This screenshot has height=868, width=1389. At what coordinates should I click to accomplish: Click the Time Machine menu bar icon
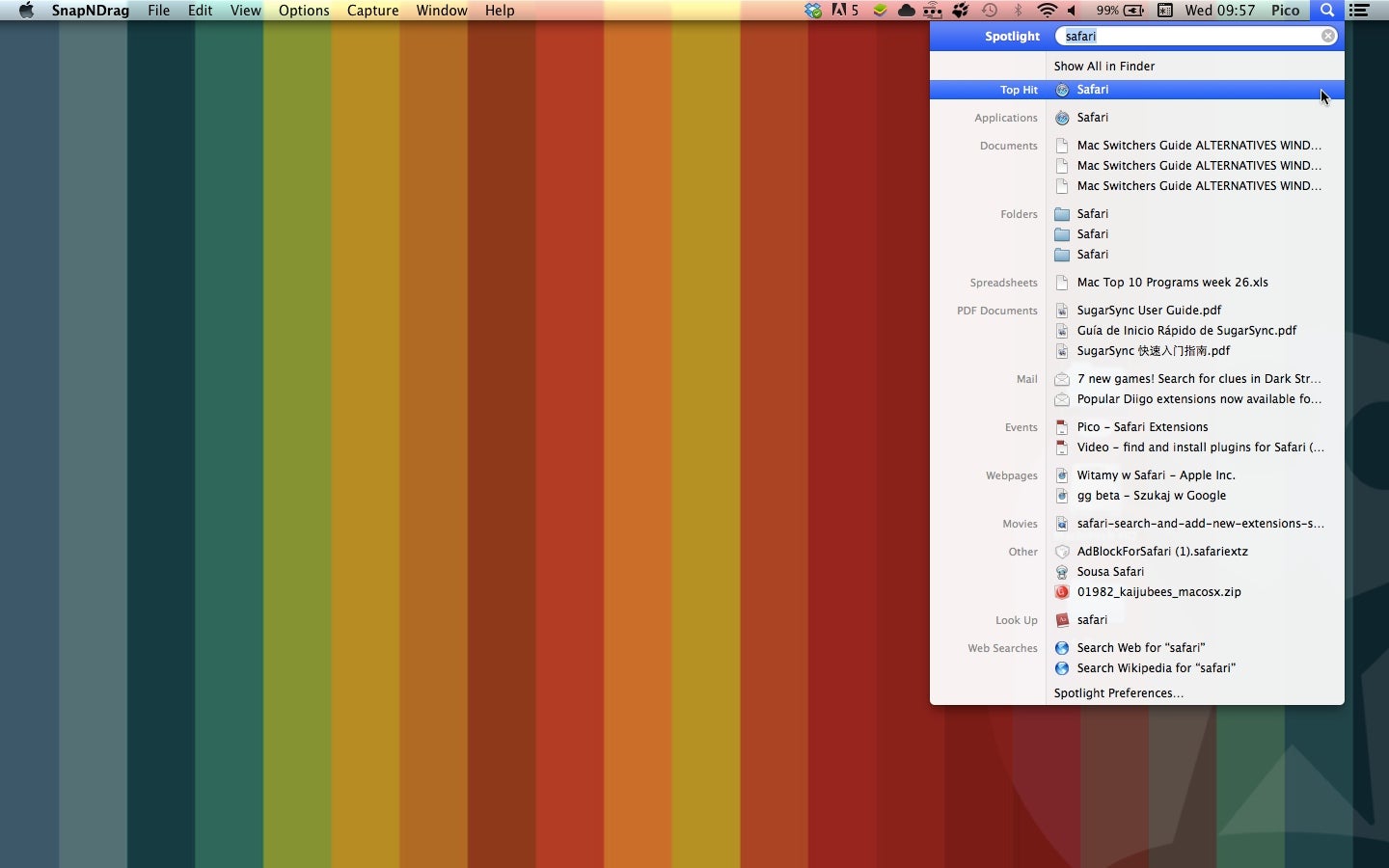(x=990, y=11)
